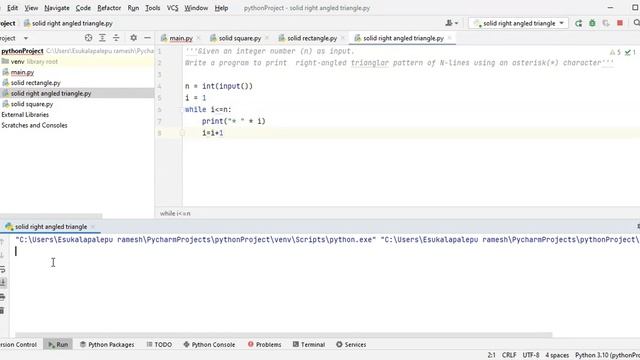The width and height of the screenshot is (640, 360).
Task: Click typo indicator checkmark showing 1
Action: click(x=630, y=52)
